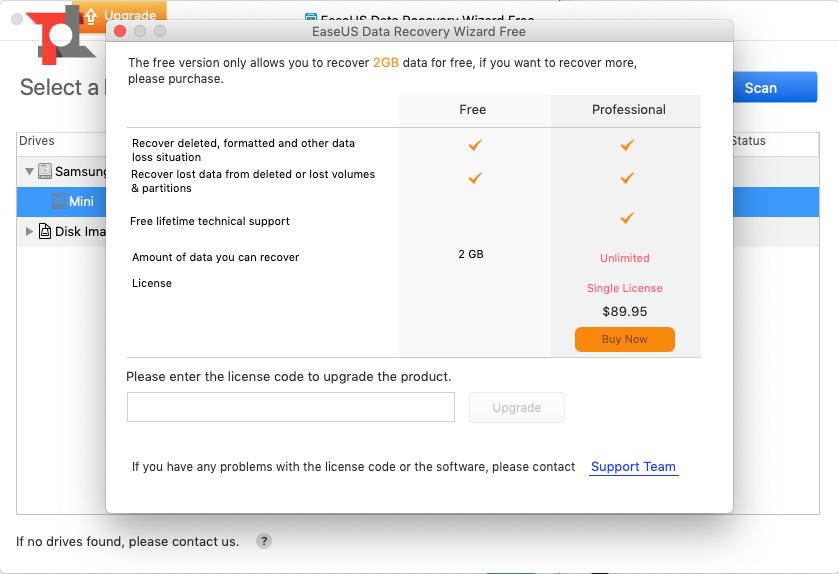Viewport: 839px width, 574px height.
Task: Click the Upgrade button beside the license field
Action: (516, 407)
